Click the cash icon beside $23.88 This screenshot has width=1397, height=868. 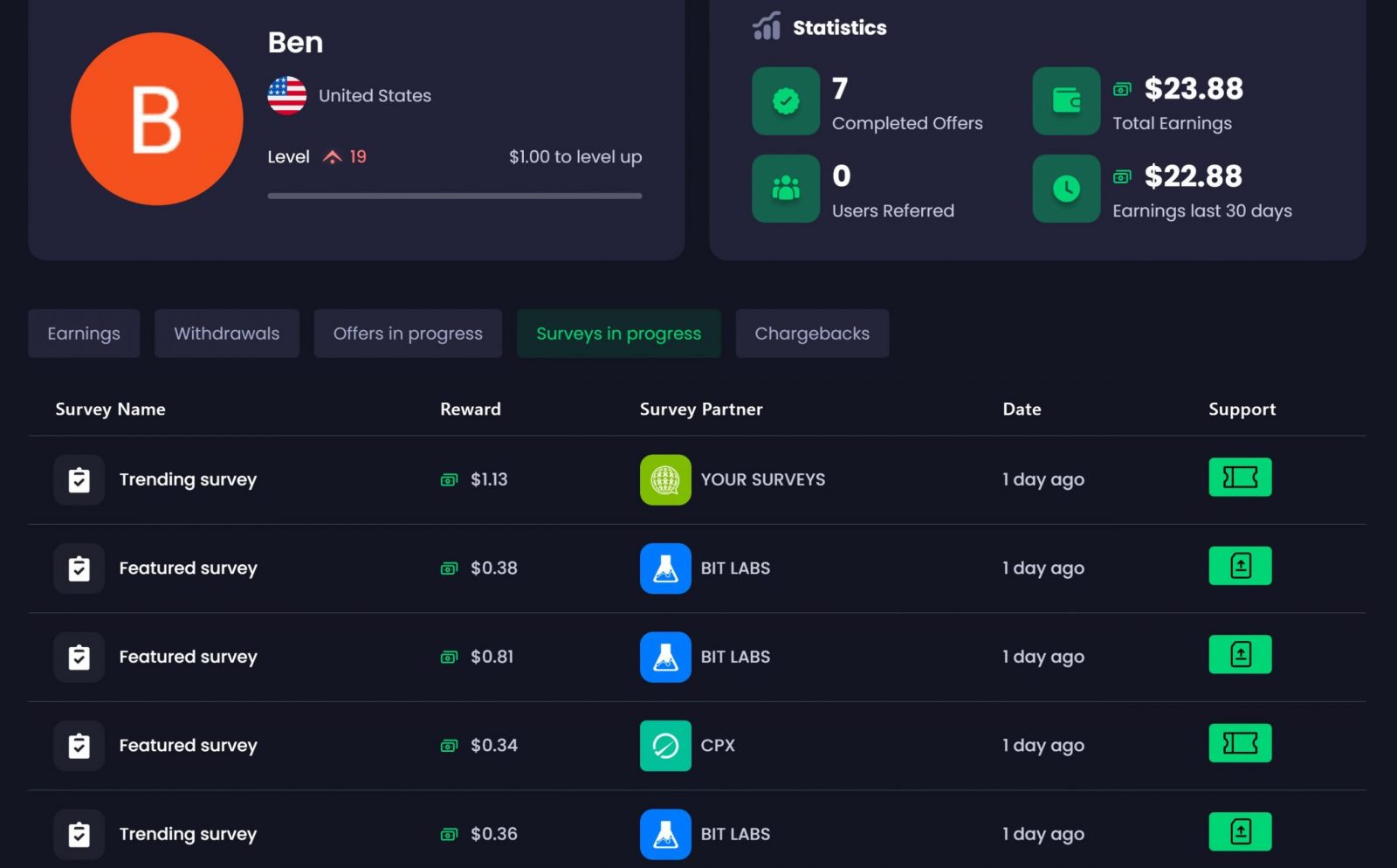coord(1122,89)
